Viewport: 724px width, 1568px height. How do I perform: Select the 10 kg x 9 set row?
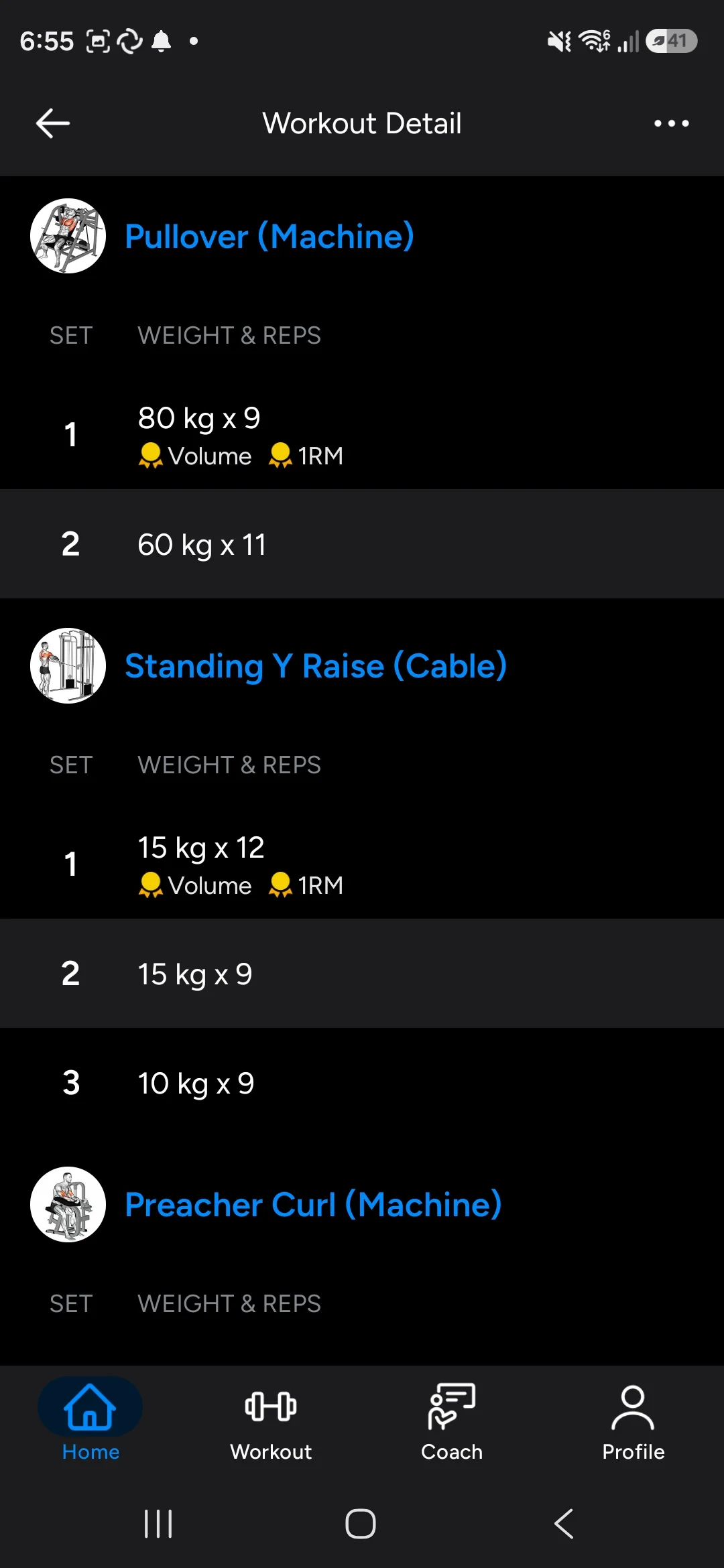coord(362,1083)
